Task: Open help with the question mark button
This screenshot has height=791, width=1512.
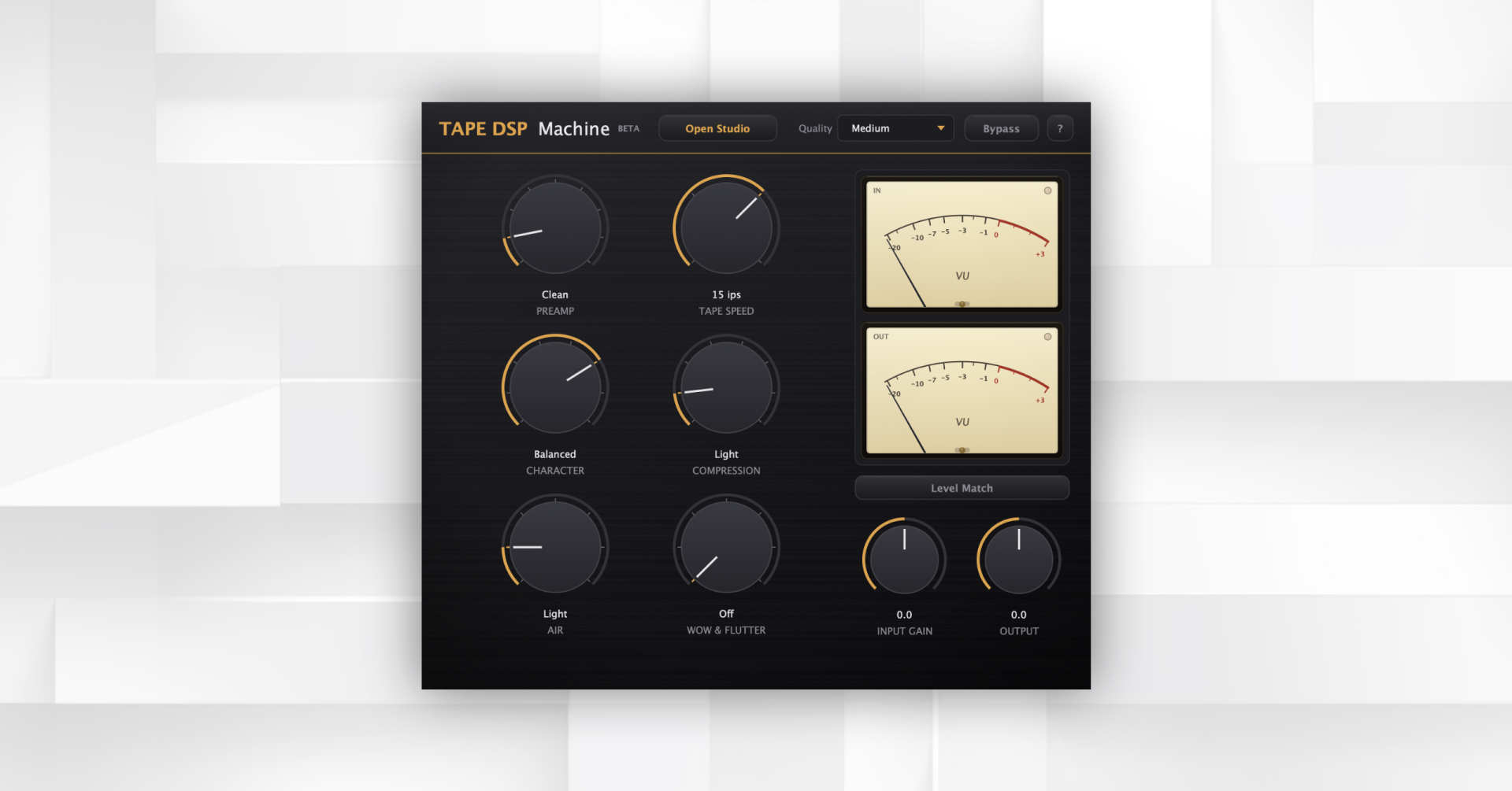Action: tap(1060, 128)
